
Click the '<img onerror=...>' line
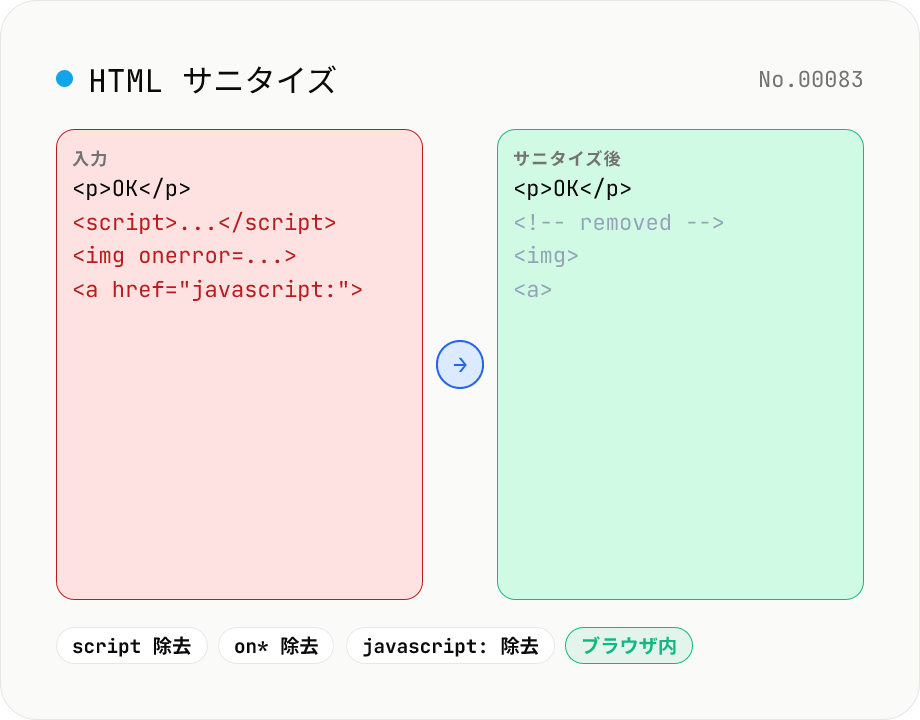(x=184, y=256)
